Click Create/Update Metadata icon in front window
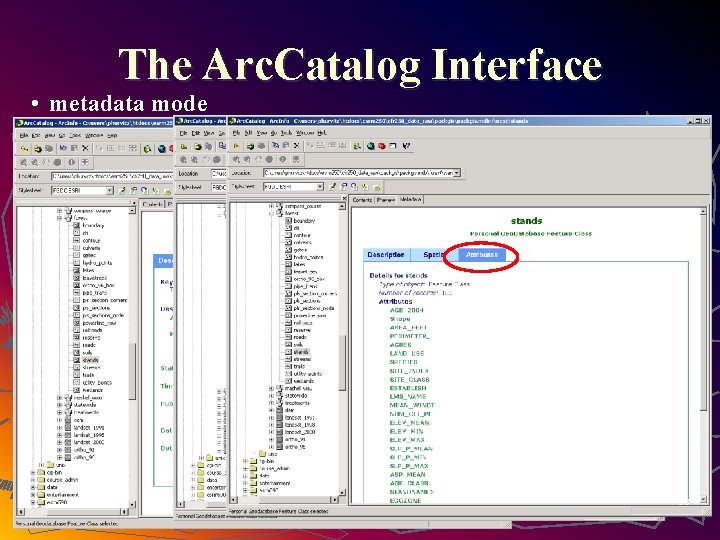This screenshot has height=540, width=720. pos(354,187)
